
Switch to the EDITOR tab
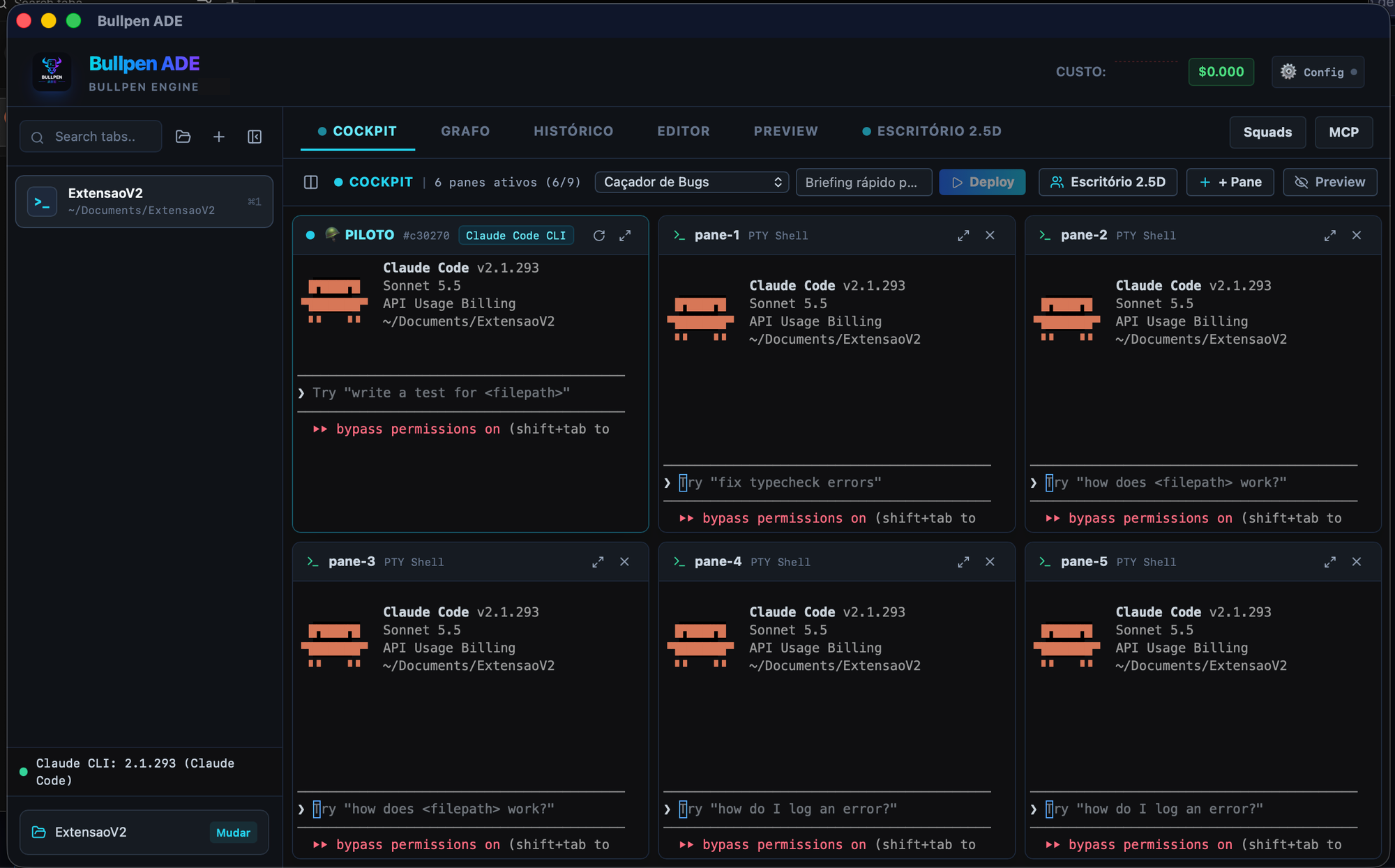click(684, 131)
